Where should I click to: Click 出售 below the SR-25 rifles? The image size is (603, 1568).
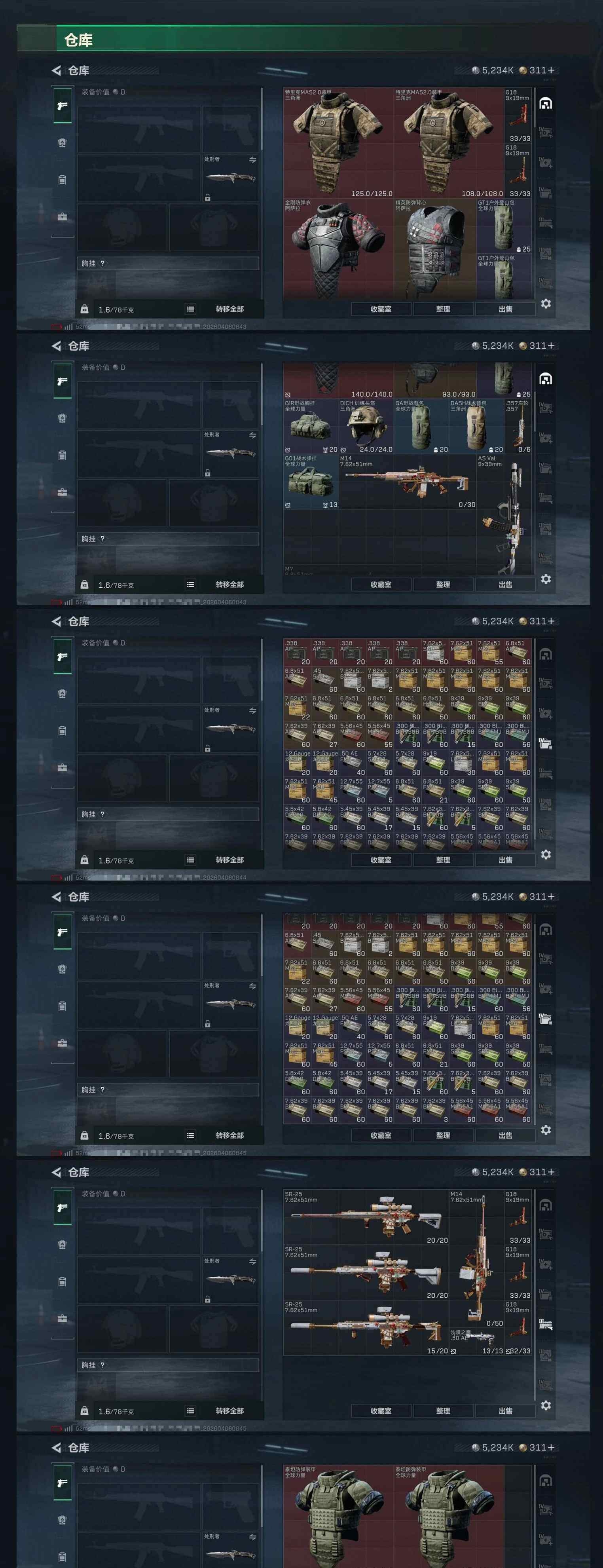pyautogui.click(x=505, y=1410)
